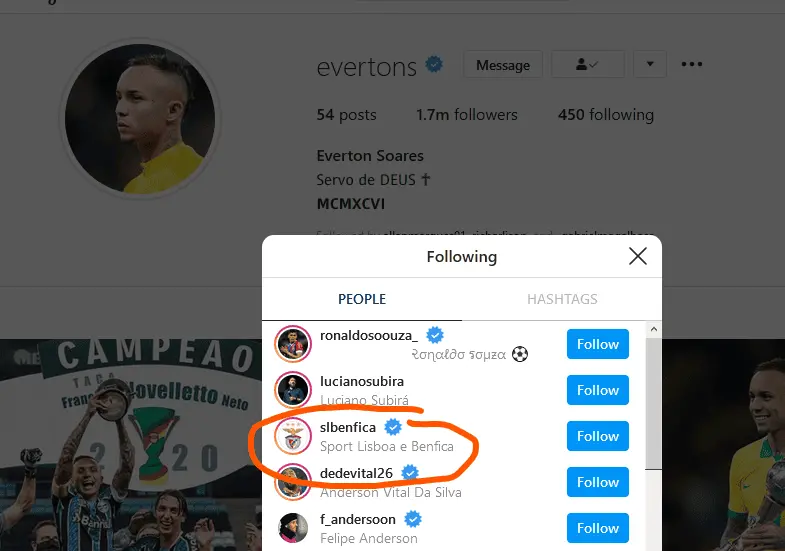Open ronaldosoouza_ avatar
Screen dimensions: 785x551
point(293,344)
